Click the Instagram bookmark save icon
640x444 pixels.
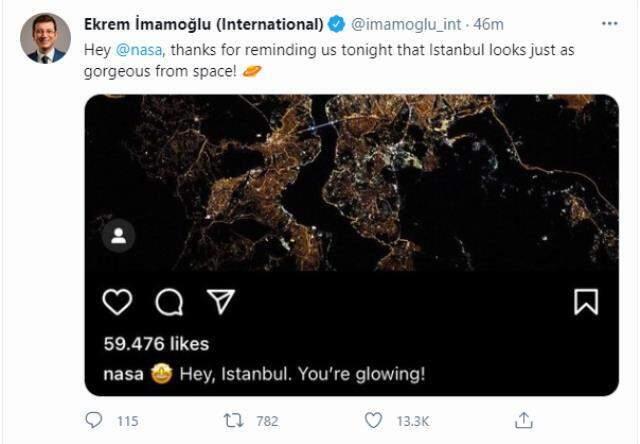click(585, 301)
